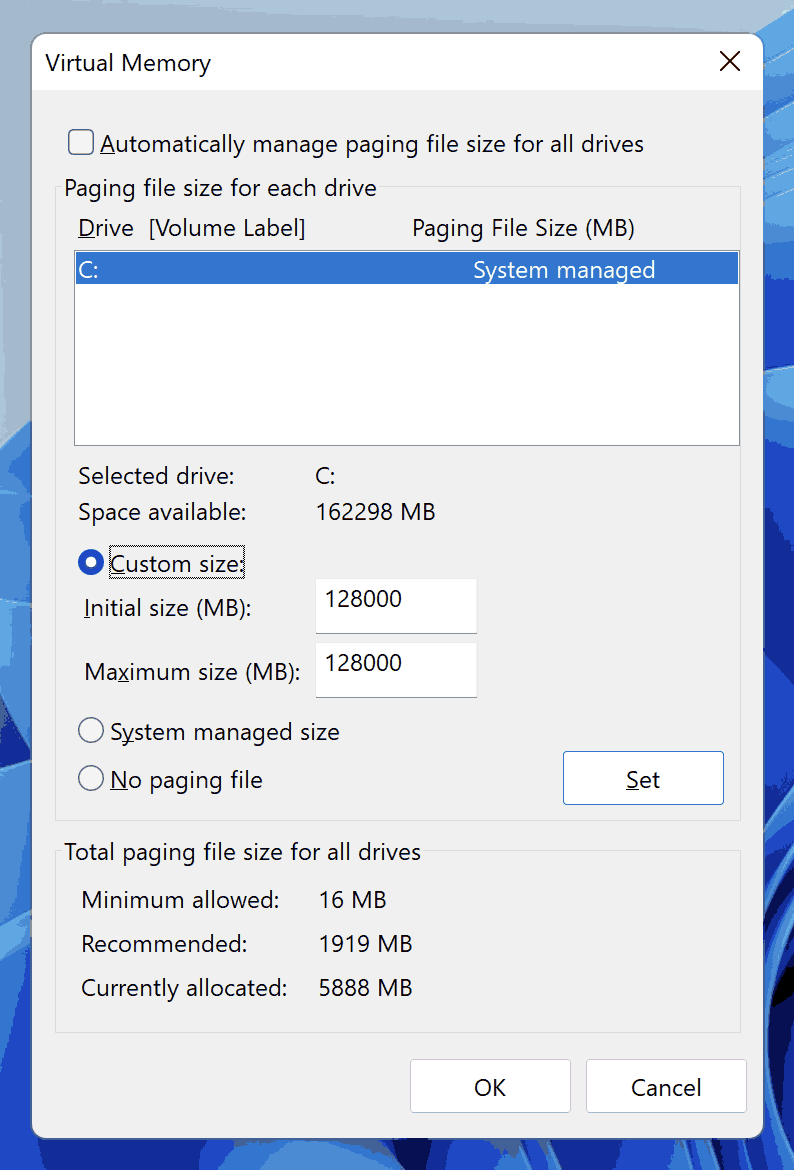The width and height of the screenshot is (794, 1170).
Task: Dismiss the dialog using Cancel
Action: [666, 1086]
